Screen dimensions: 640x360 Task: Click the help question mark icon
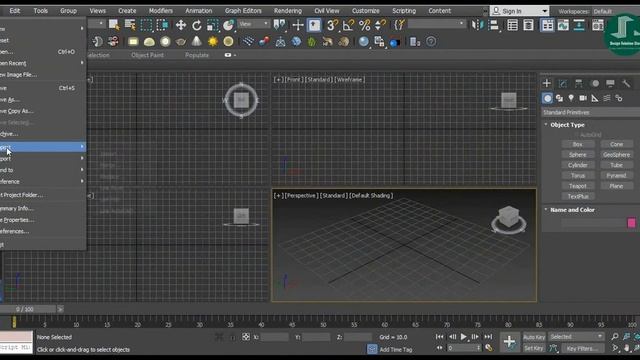[431, 41]
